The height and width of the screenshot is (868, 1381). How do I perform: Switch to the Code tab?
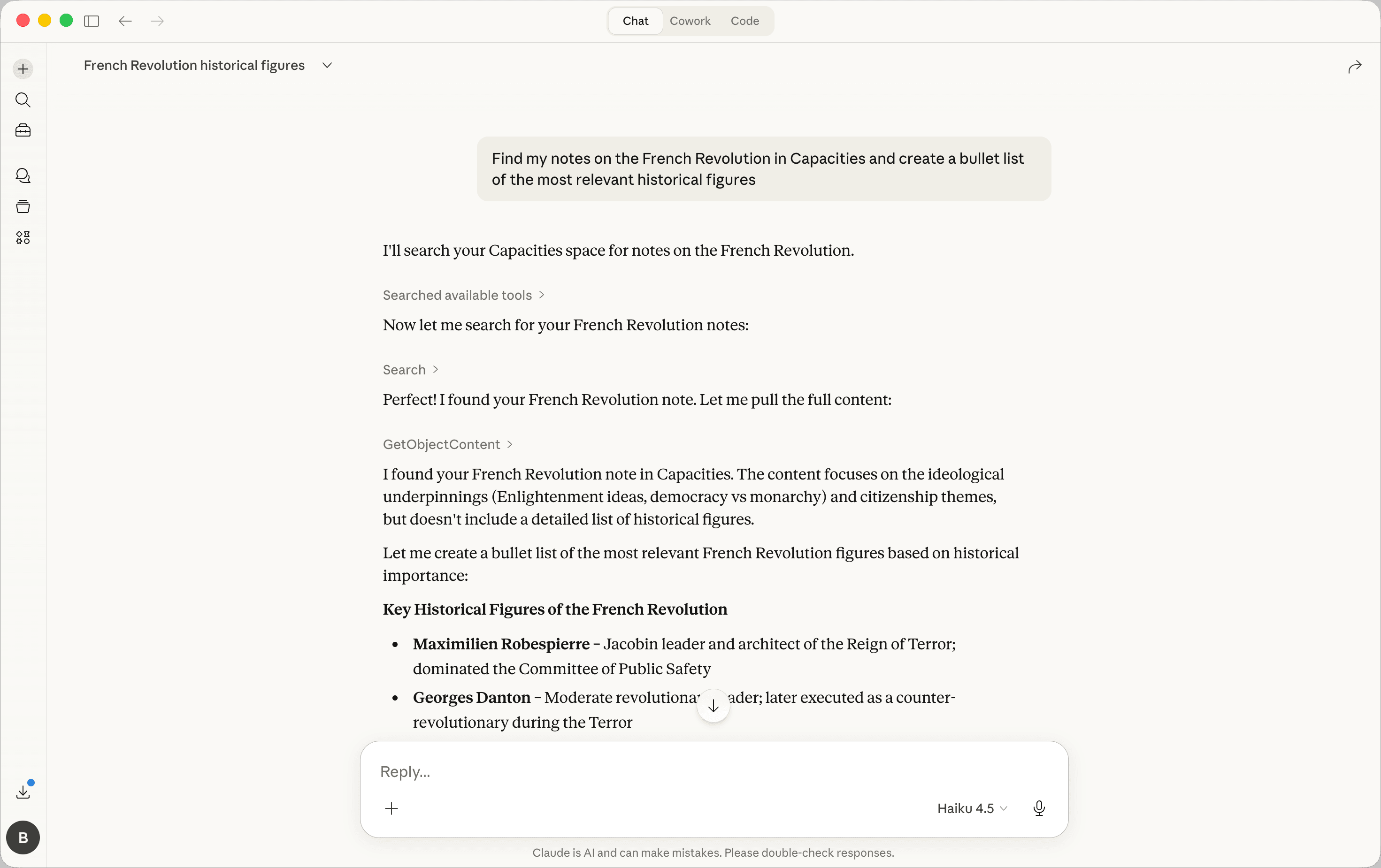click(744, 21)
